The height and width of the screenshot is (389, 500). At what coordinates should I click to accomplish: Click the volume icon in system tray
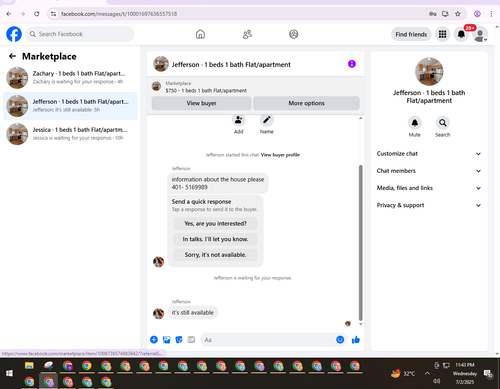pos(436,381)
